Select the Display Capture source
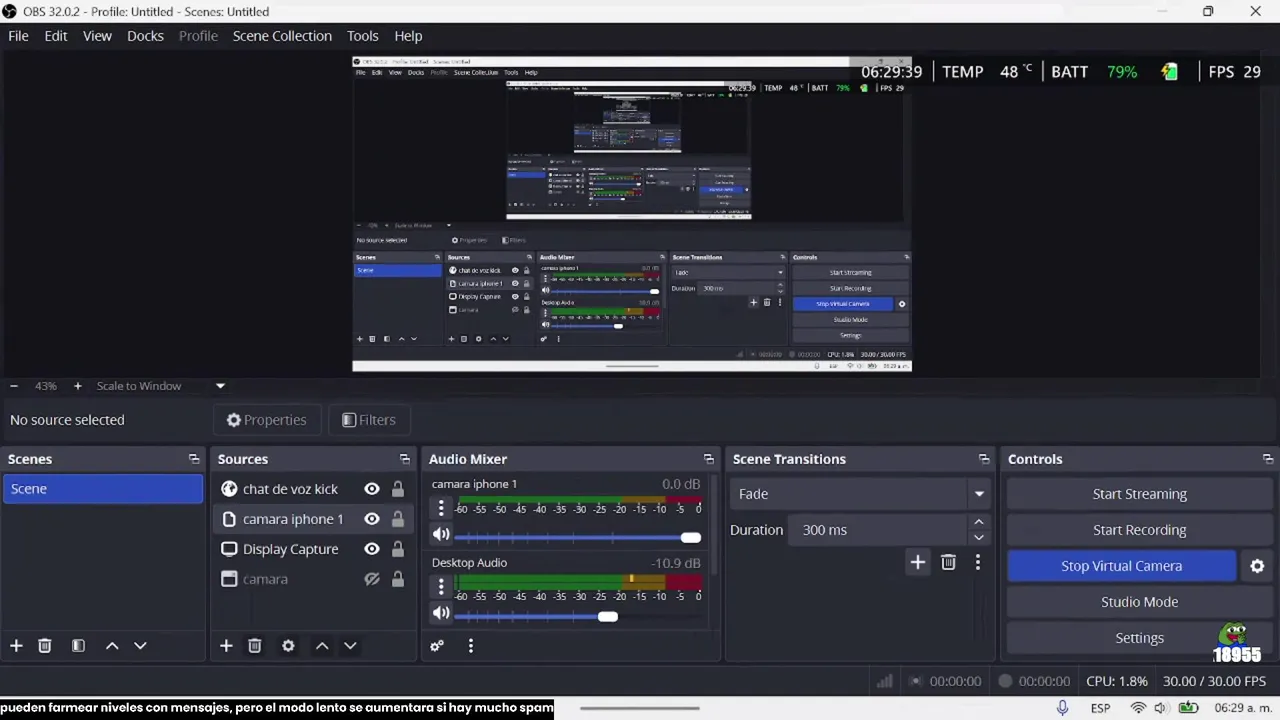This screenshot has width=1280, height=720. [x=290, y=549]
